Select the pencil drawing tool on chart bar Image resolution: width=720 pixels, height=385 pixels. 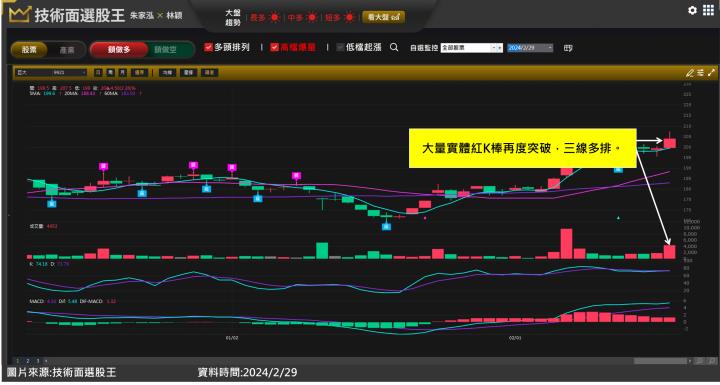689,73
